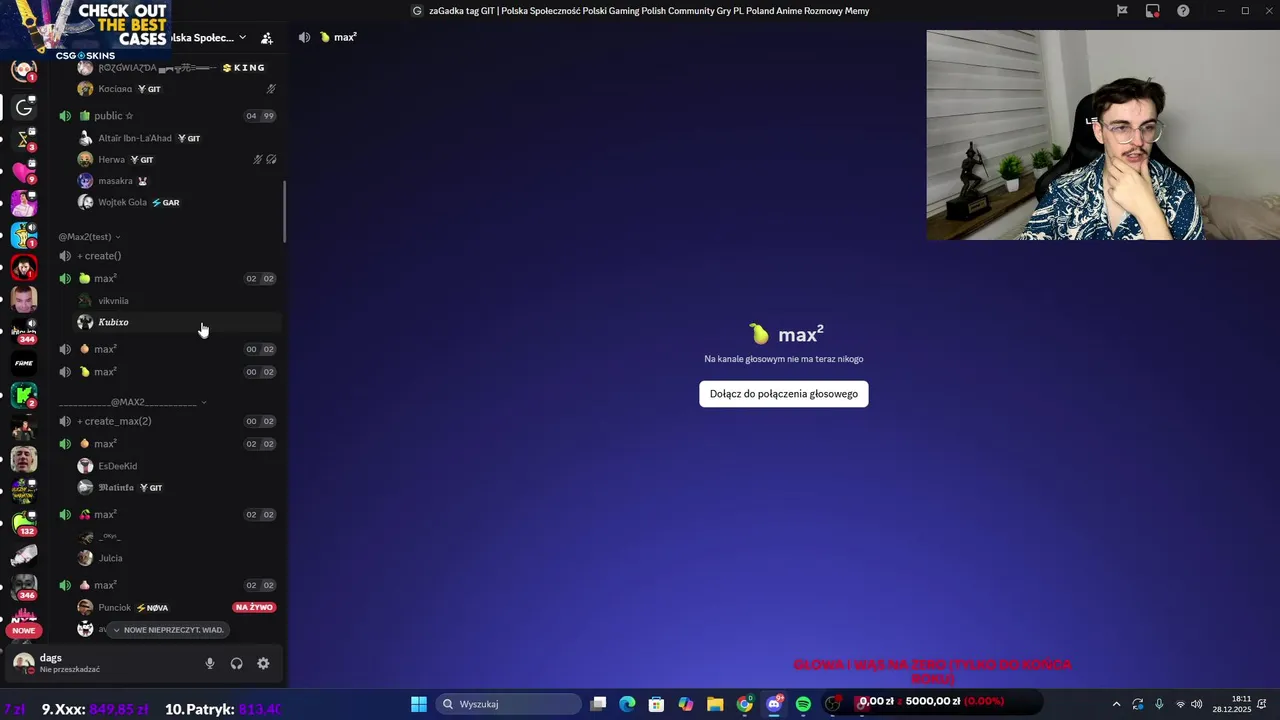Open user settings gear
Viewport: 1280px width, 720px height.
(x=263, y=663)
